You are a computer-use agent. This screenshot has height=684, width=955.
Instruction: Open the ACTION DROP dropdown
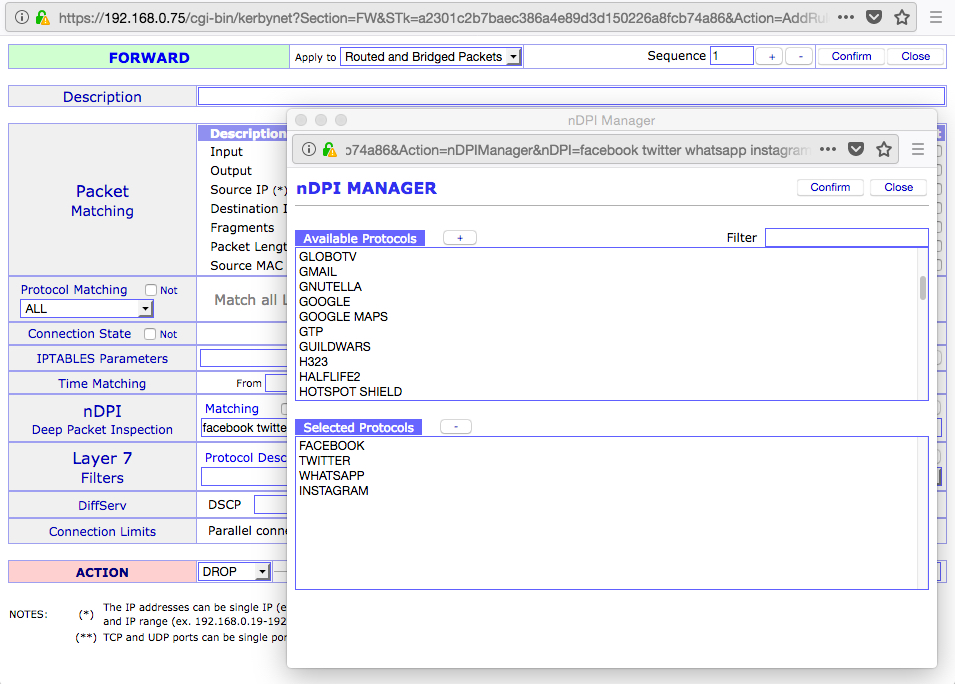click(234, 571)
